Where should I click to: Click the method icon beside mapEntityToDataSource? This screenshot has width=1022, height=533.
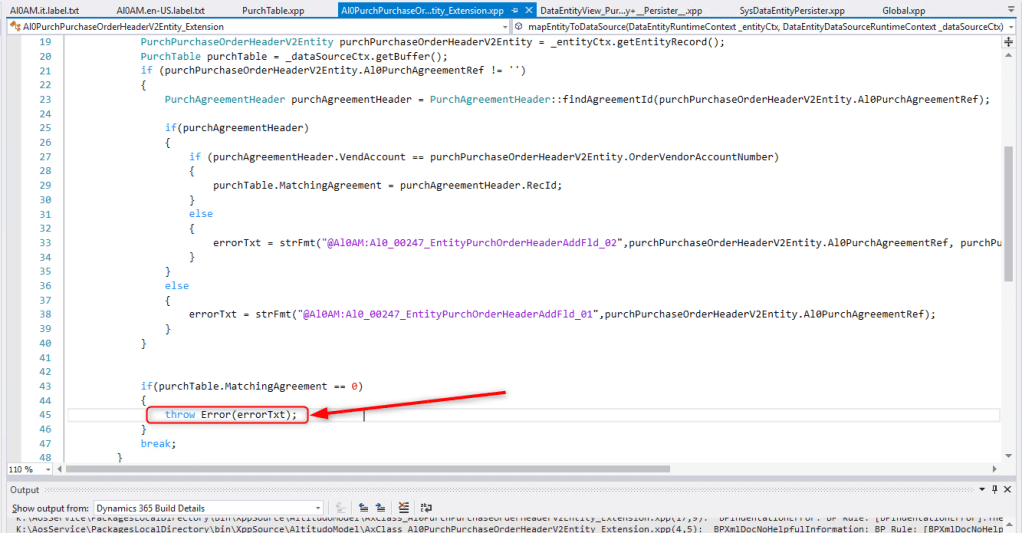tap(520, 26)
